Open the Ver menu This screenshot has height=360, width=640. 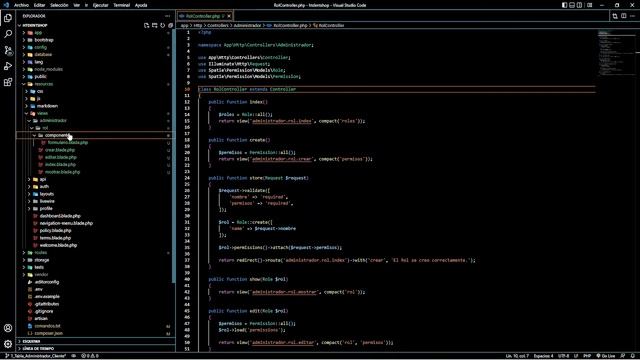76,5
